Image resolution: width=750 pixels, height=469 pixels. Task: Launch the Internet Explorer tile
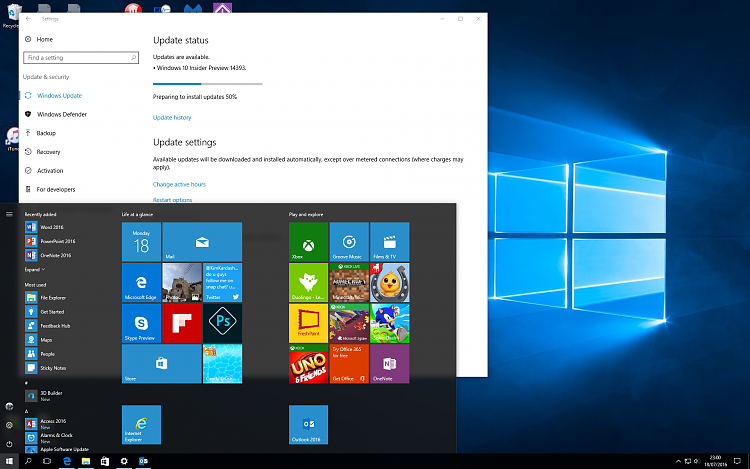(141, 425)
